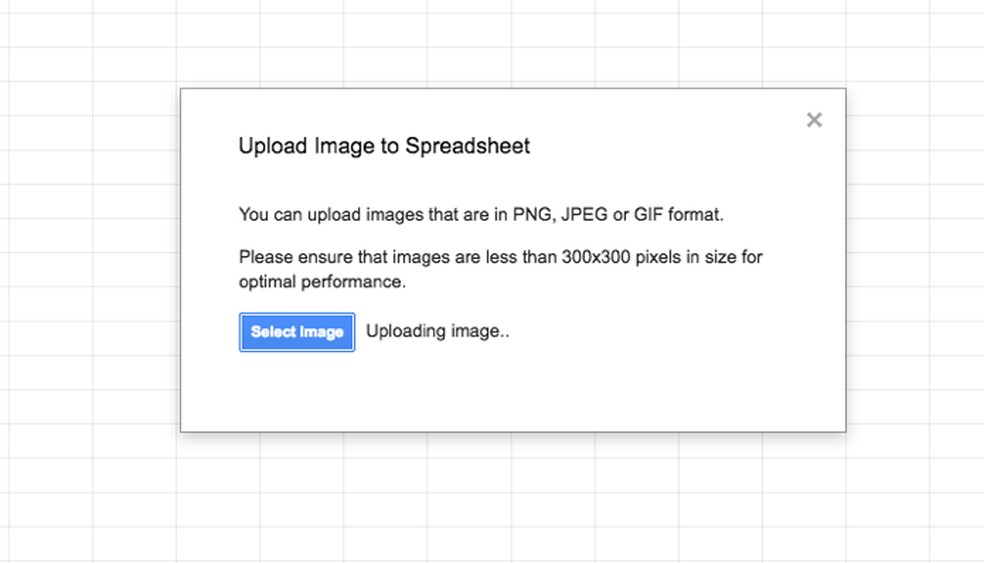Click the sentence starting "You can upload images"

click(480, 214)
